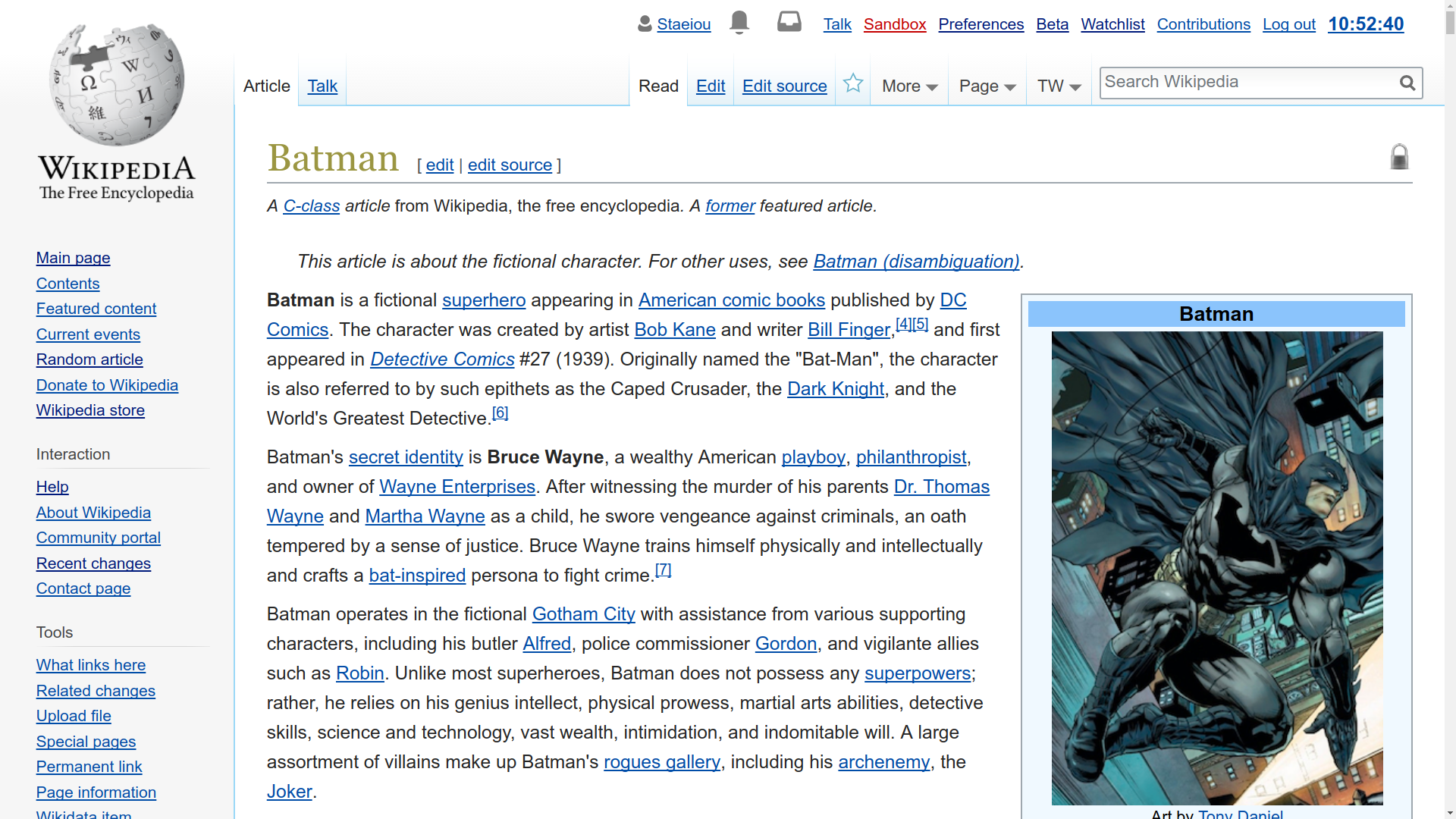Open the former featured article link
The width and height of the screenshot is (1456, 819).
click(730, 206)
